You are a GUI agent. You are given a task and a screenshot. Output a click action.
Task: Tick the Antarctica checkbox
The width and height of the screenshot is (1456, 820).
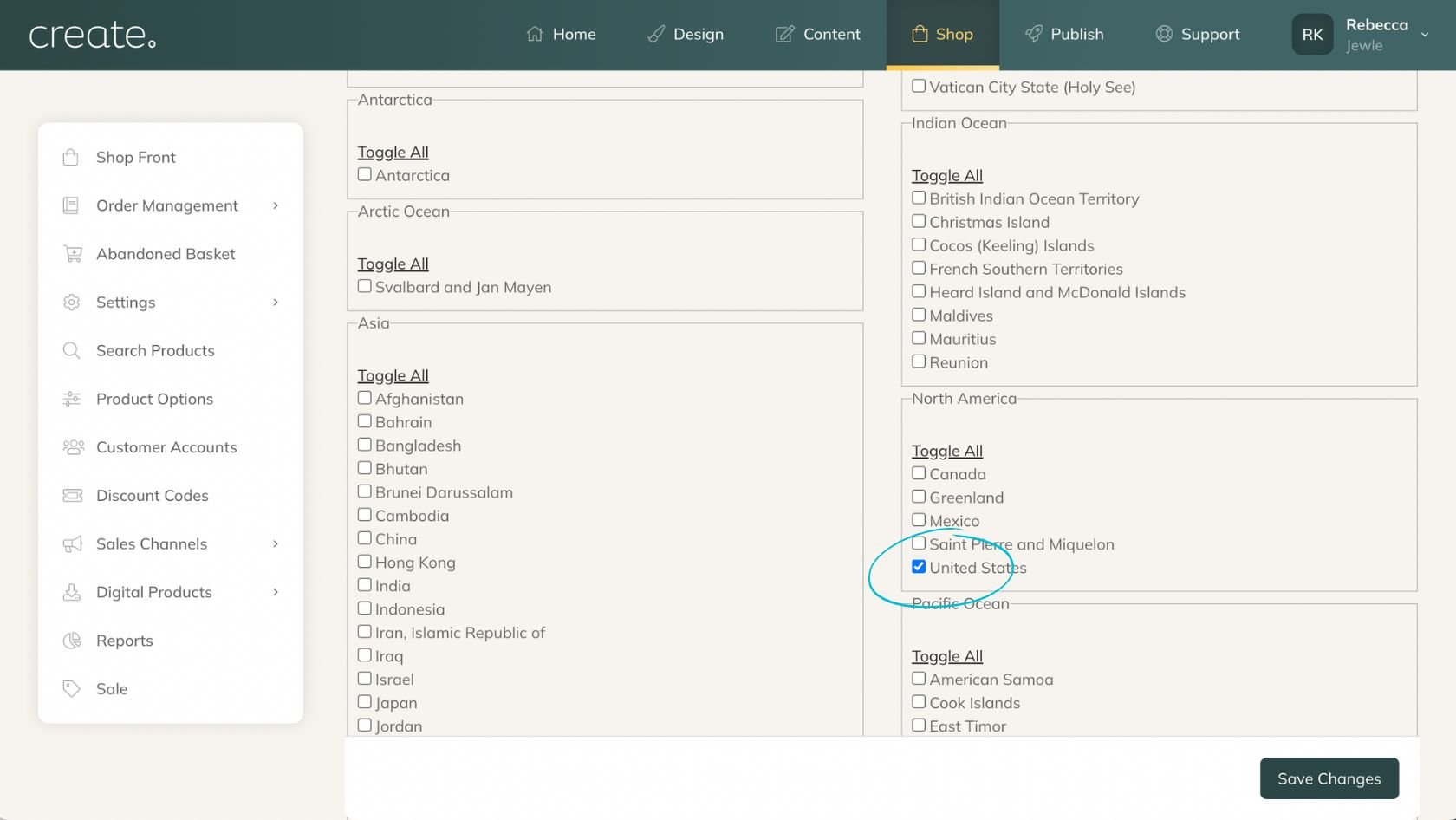tap(365, 174)
